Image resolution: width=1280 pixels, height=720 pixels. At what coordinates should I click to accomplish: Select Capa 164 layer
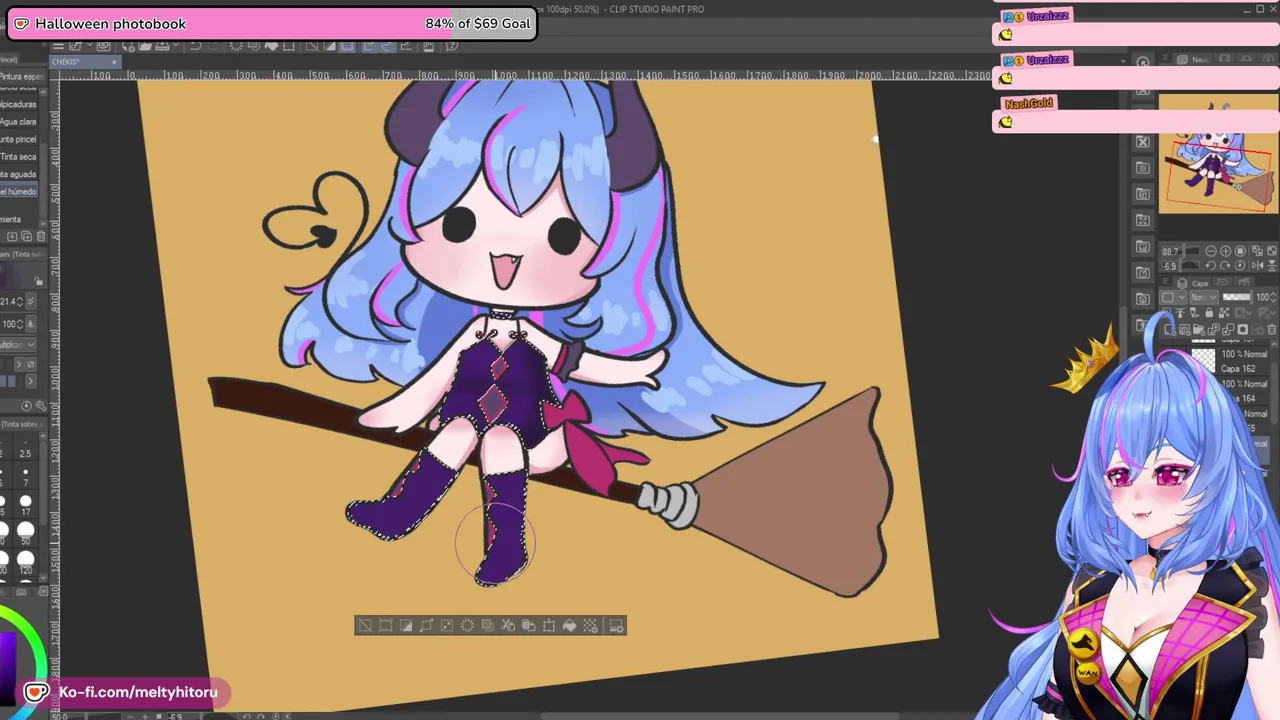(1246, 399)
